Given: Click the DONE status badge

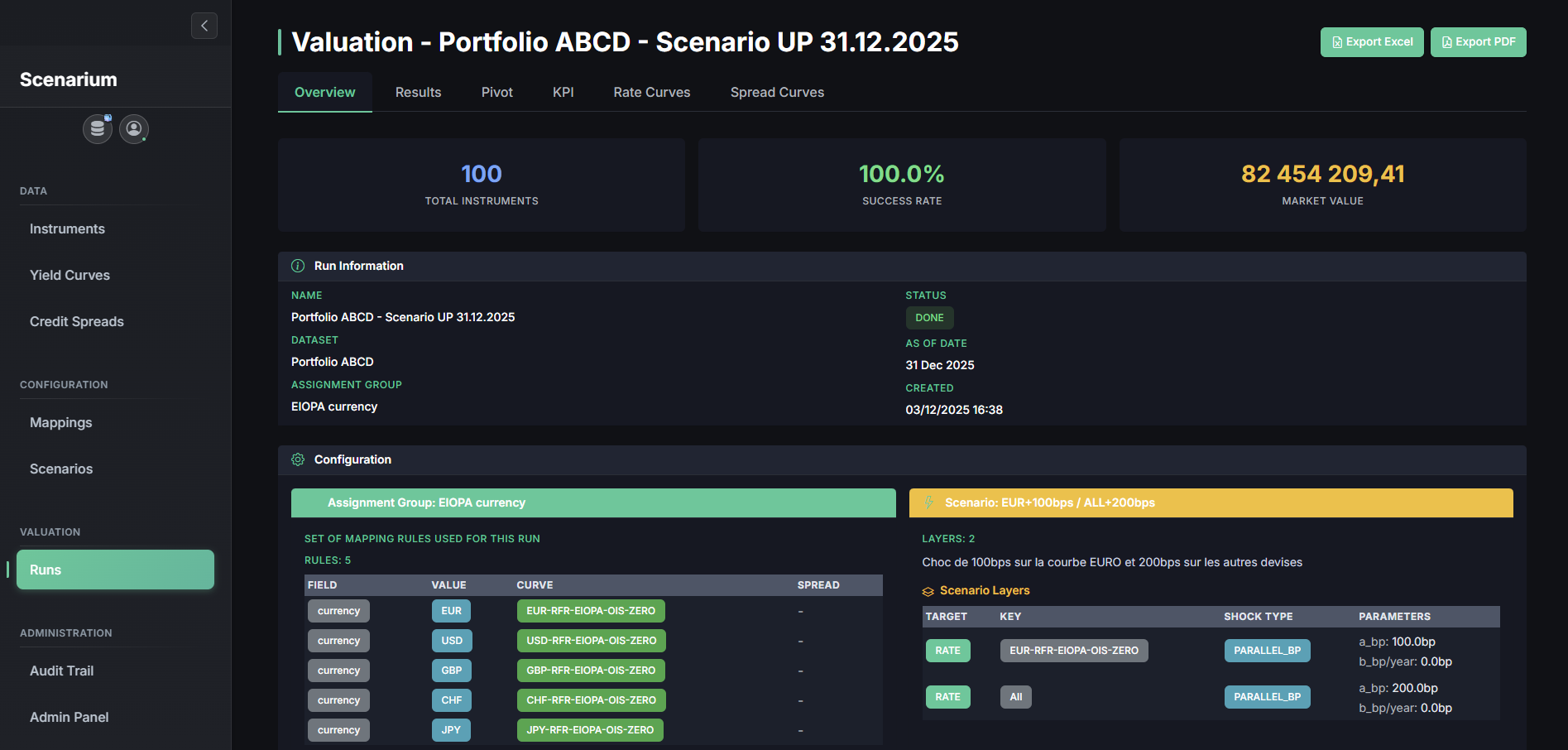Looking at the screenshot, I should [929, 318].
